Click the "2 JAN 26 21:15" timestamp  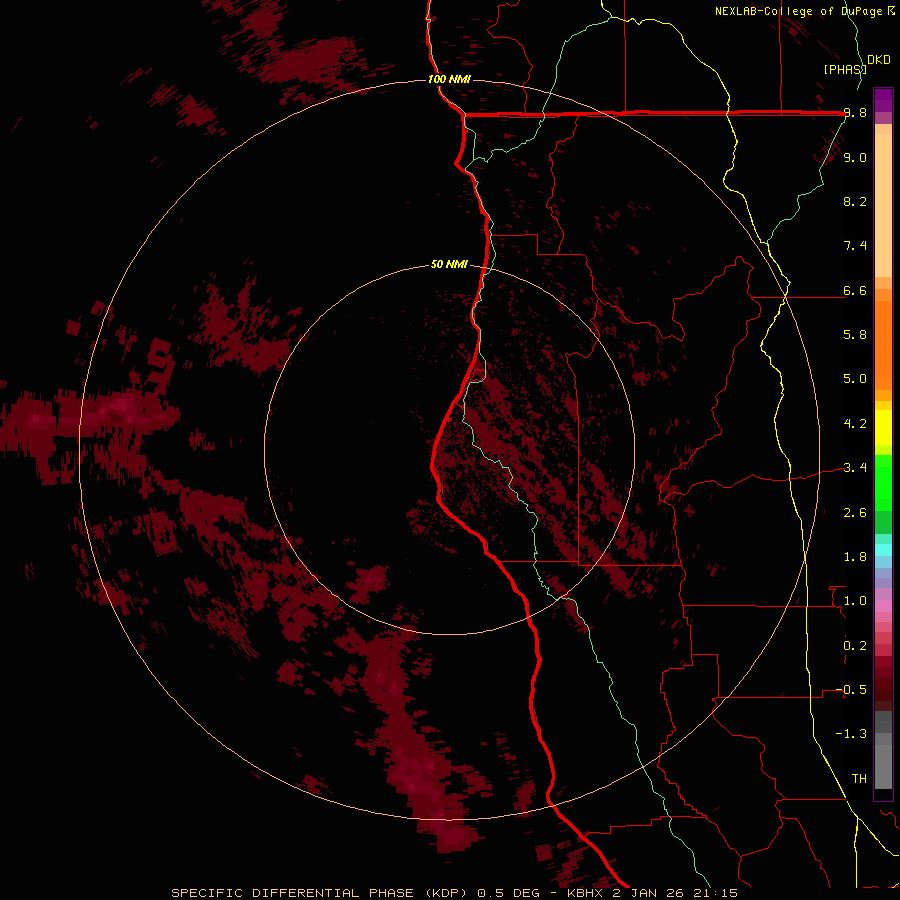tap(675, 893)
